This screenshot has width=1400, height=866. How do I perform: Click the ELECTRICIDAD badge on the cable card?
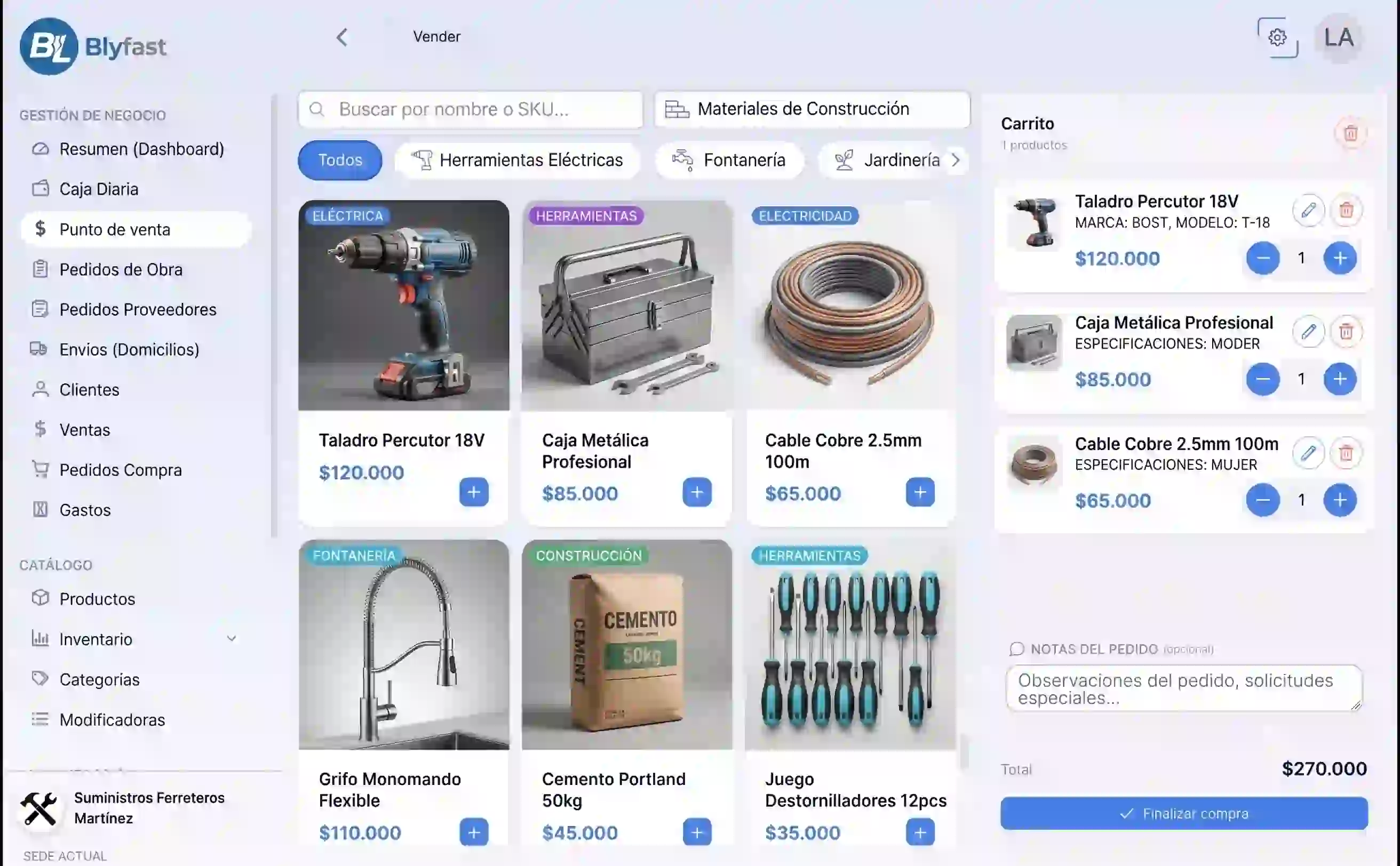805,216
